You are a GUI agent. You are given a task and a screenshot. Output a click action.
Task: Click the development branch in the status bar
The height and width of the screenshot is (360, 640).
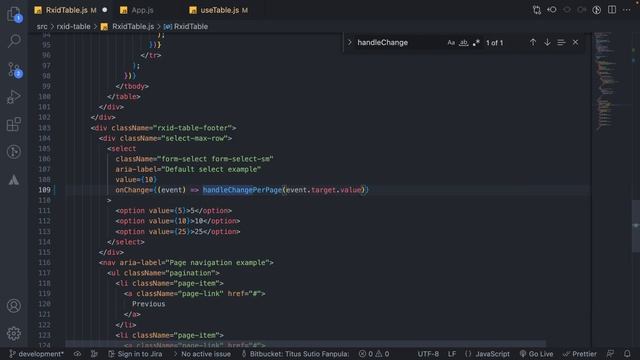37,354
